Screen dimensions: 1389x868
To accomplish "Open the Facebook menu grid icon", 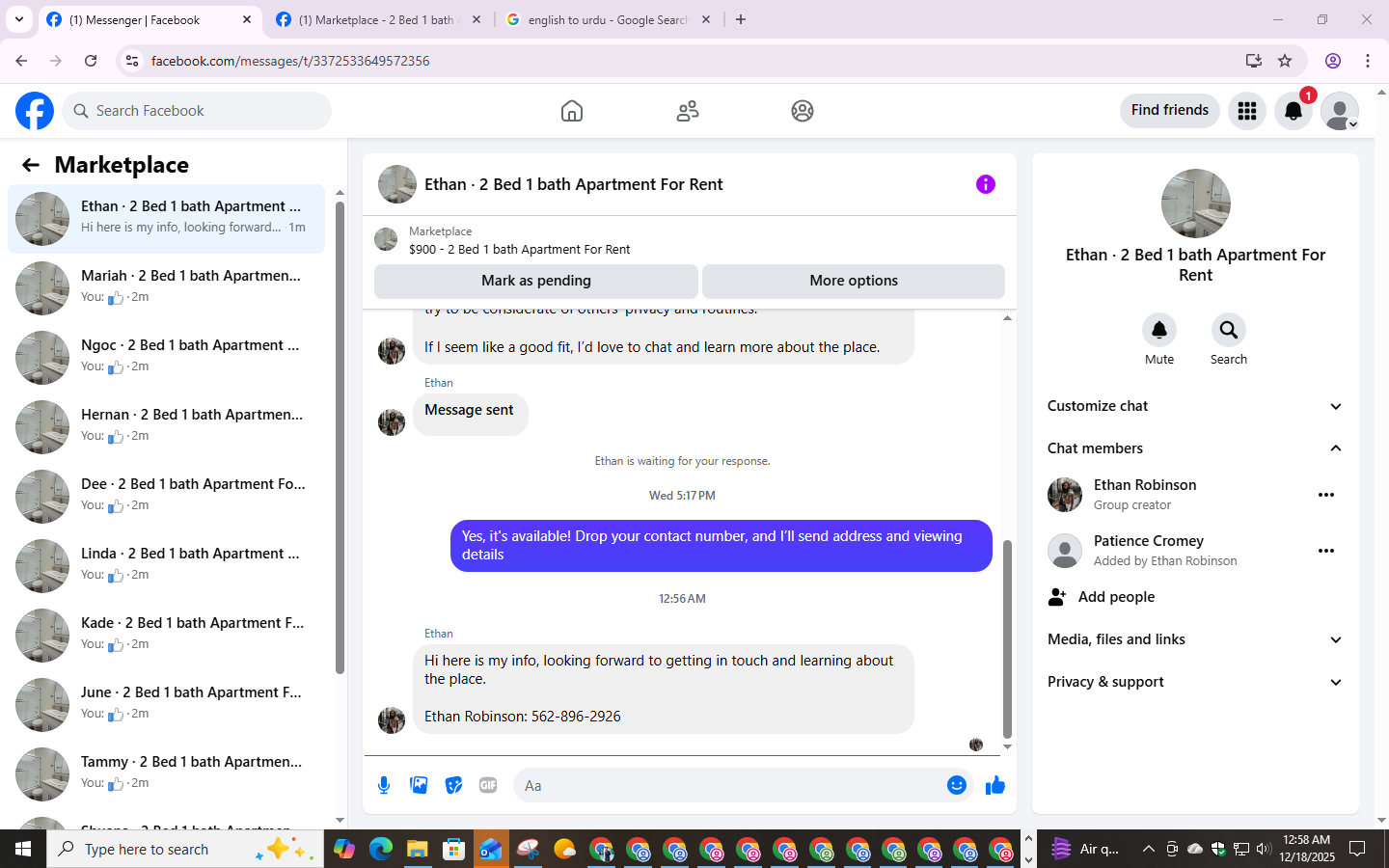I will 1247,111.
